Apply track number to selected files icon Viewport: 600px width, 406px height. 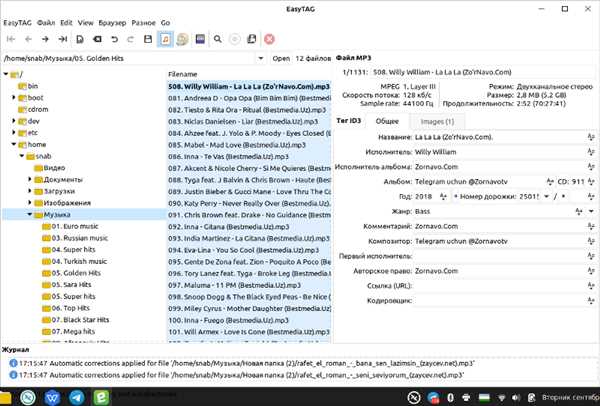click(591, 197)
